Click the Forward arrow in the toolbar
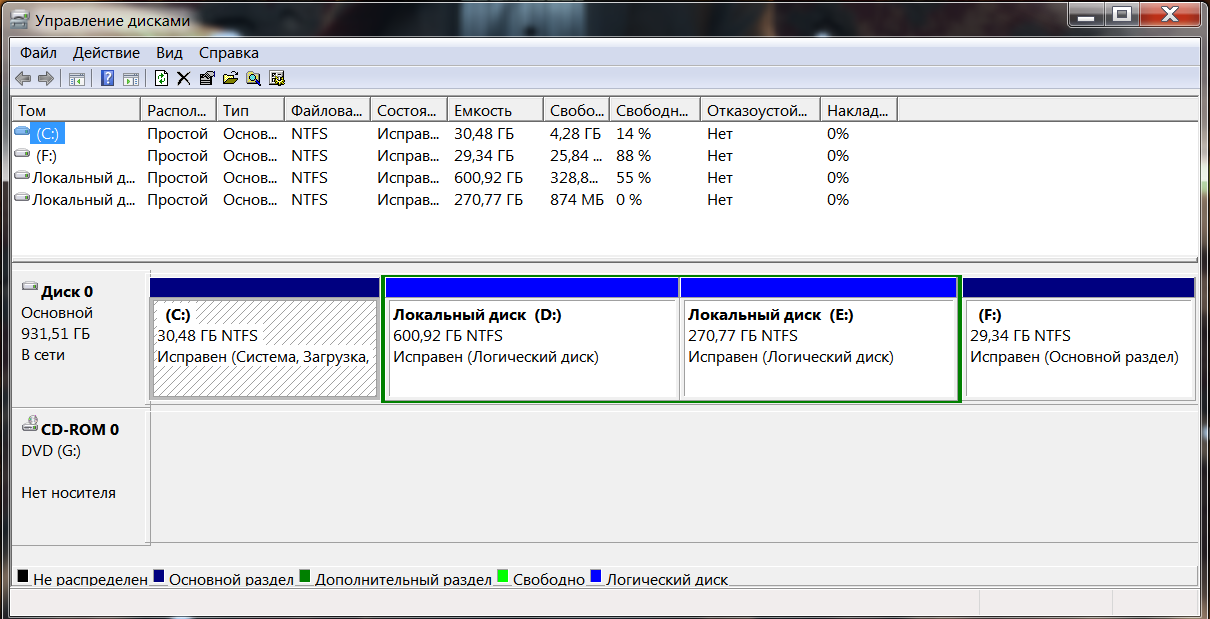This screenshot has height=619, width=1210. pyautogui.click(x=46, y=78)
